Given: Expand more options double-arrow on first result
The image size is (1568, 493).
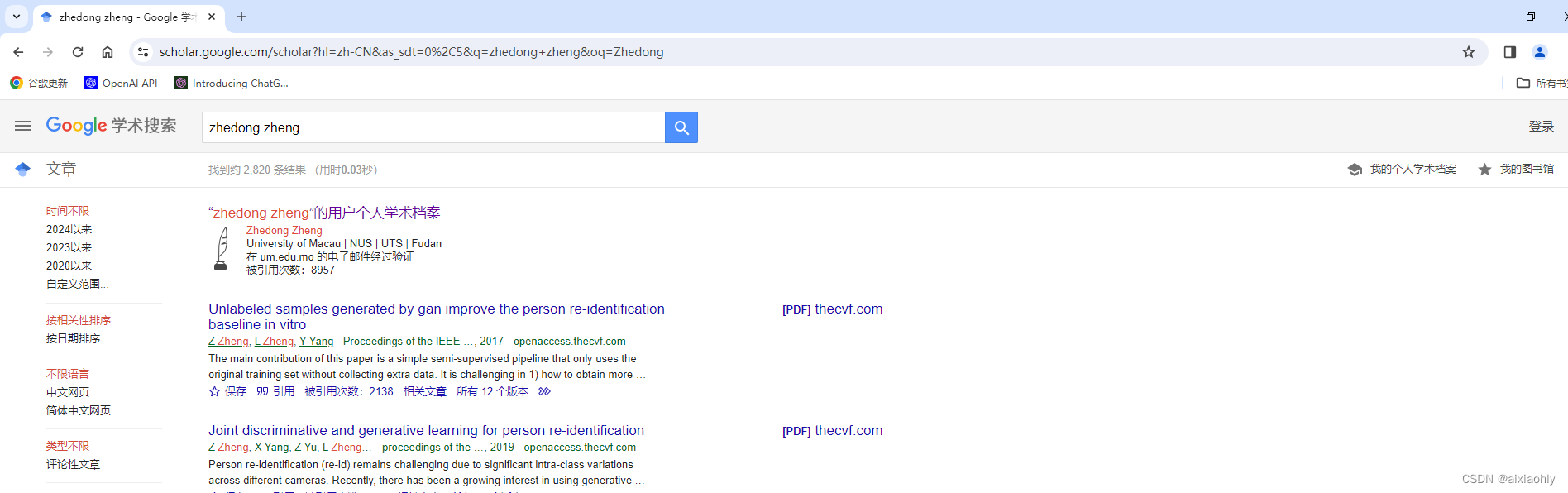Looking at the screenshot, I should pos(544,391).
